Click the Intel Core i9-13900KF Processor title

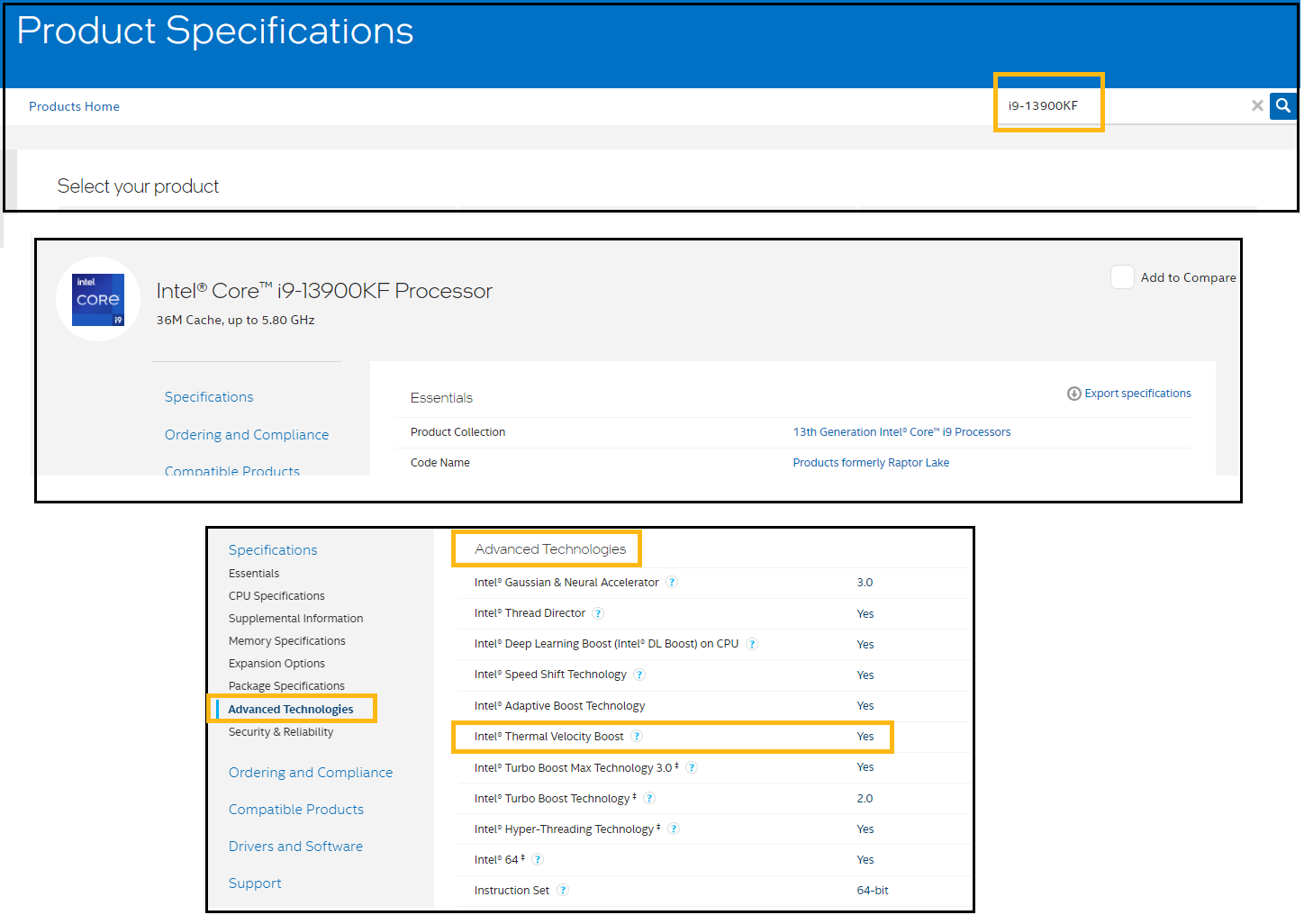[324, 291]
